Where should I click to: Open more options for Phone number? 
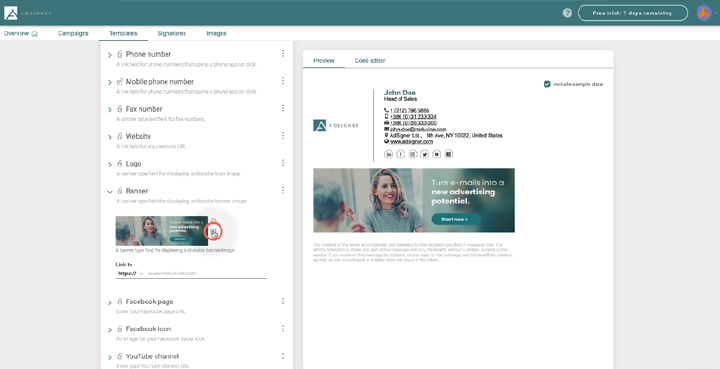pos(283,53)
